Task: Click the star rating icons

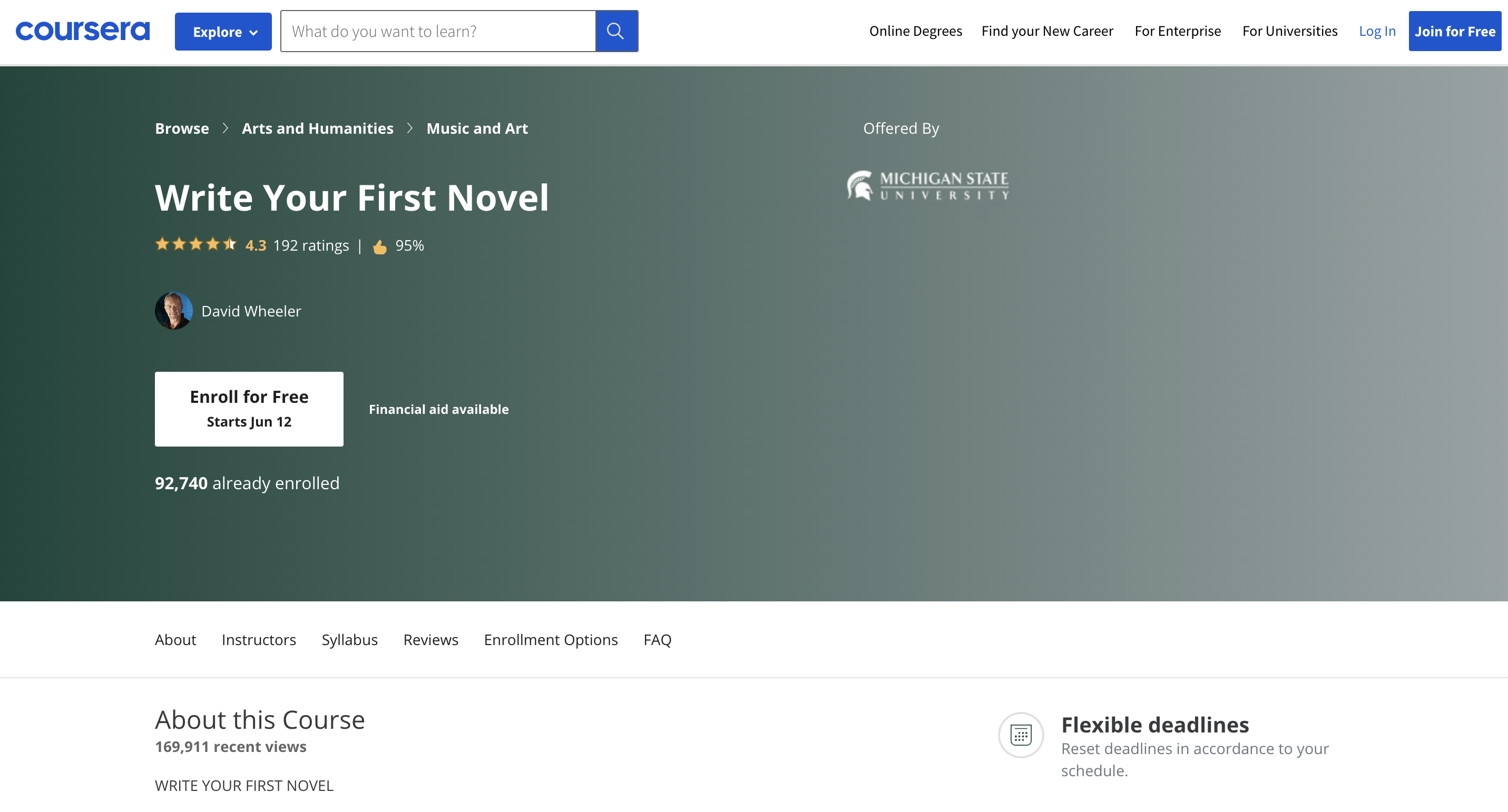Action: click(x=195, y=244)
